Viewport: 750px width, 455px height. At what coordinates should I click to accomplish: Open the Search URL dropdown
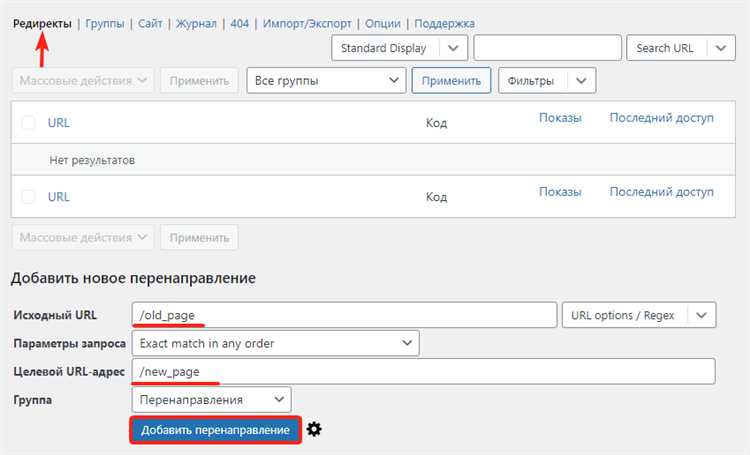[x=681, y=48]
